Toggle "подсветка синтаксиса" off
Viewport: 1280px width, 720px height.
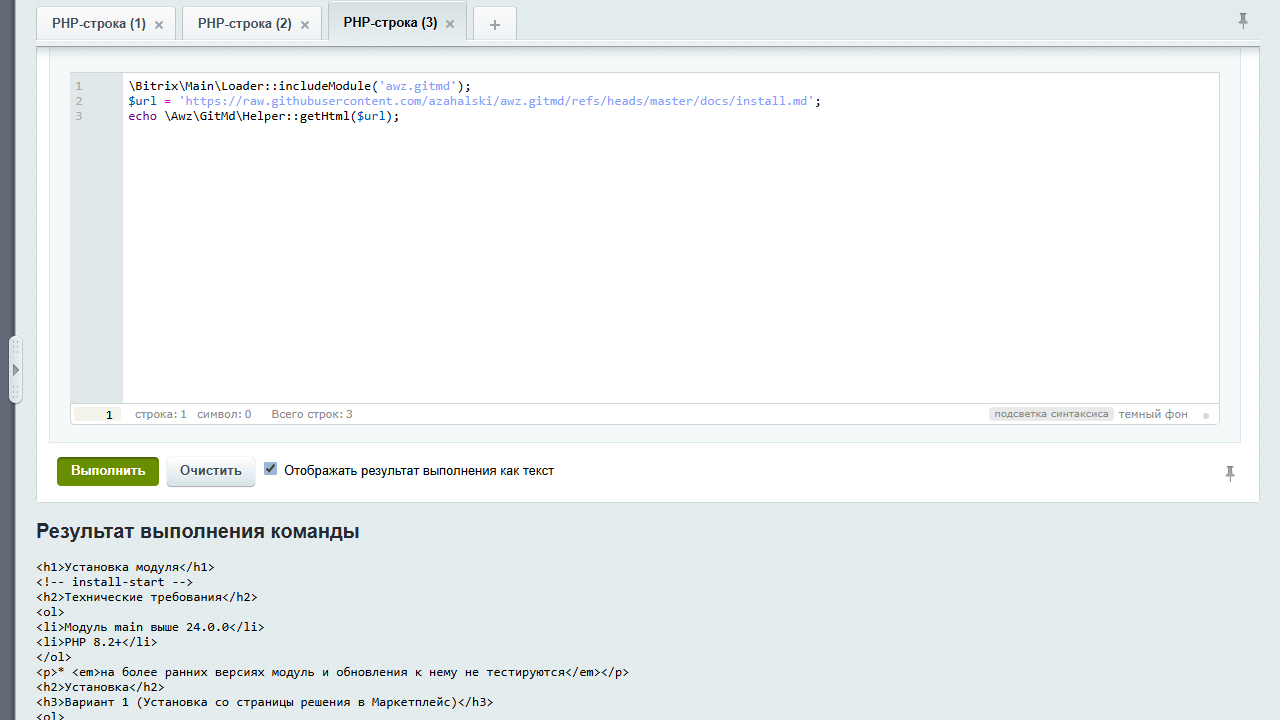[1051, 413]
